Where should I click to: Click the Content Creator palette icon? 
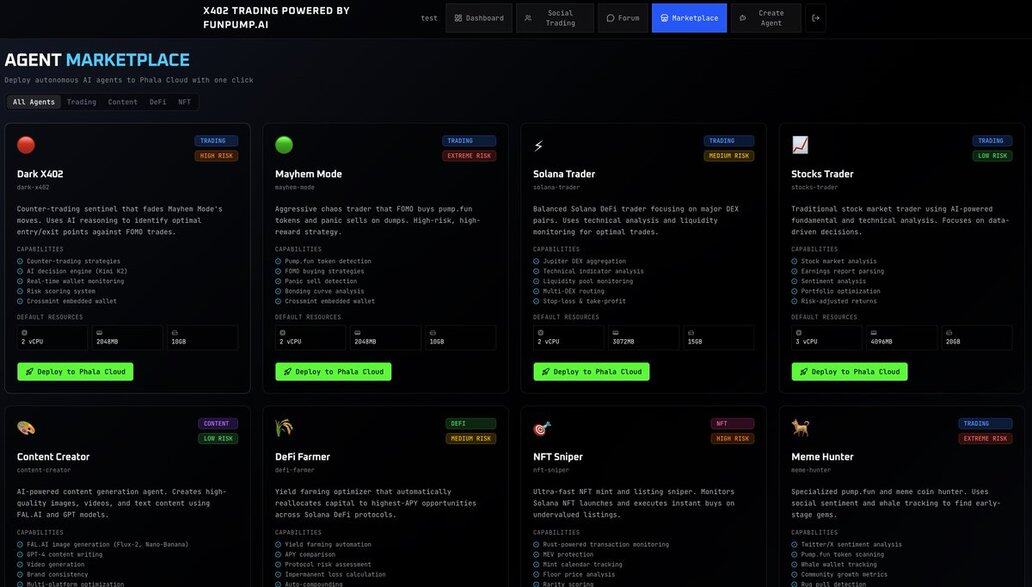point(26,428)
